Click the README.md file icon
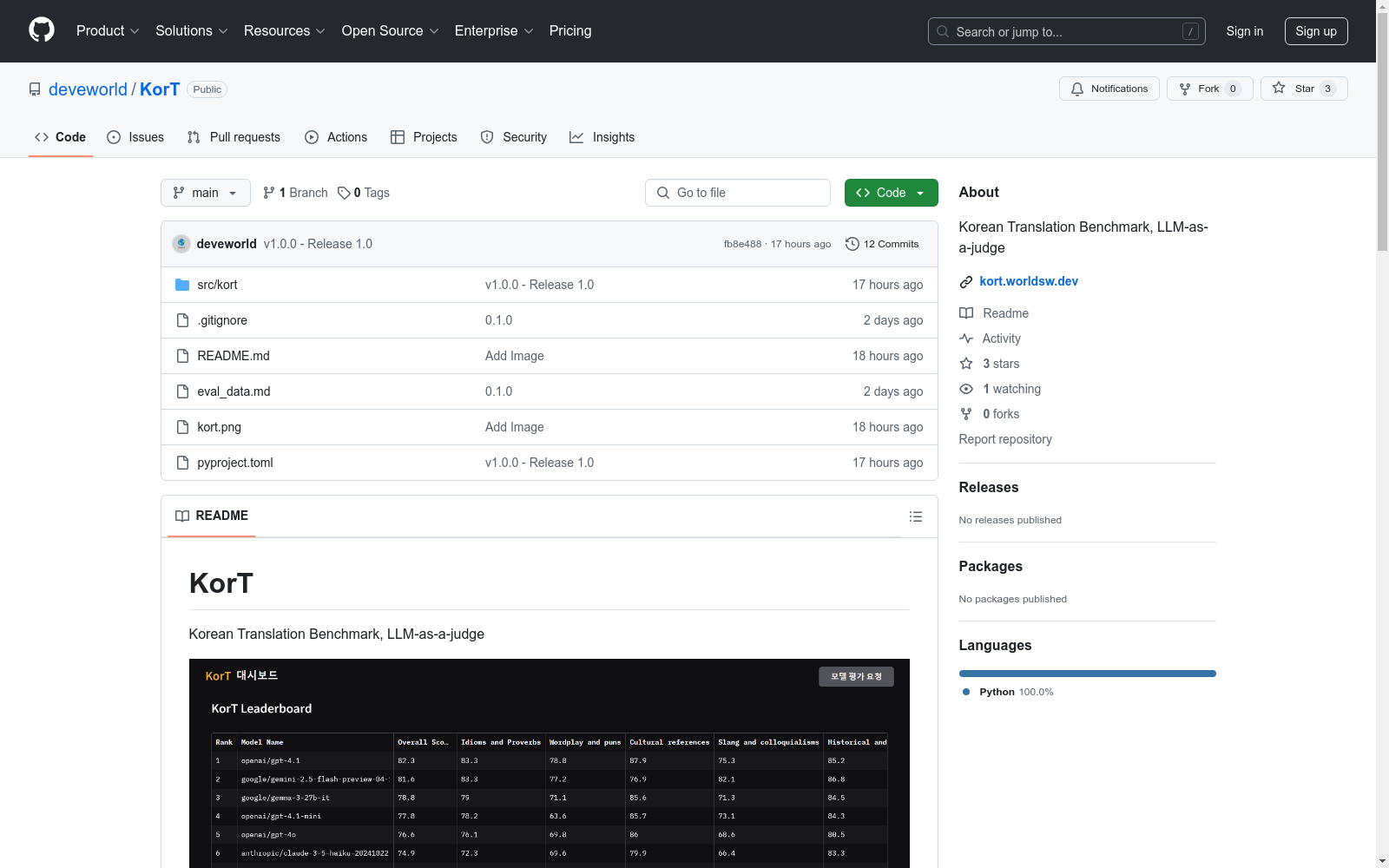The image size is (1389, 868). click(182, 356)
